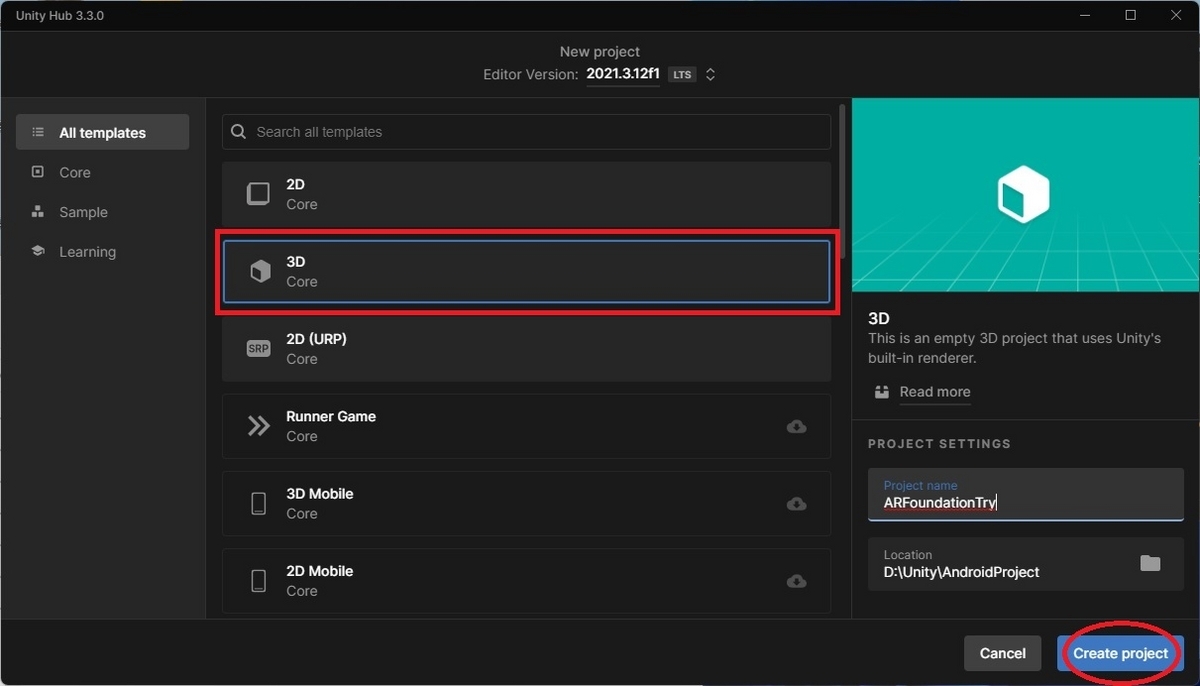Select the 2D Mobile template
Viewport: 1200px width, 686px height.
(526, 580)
